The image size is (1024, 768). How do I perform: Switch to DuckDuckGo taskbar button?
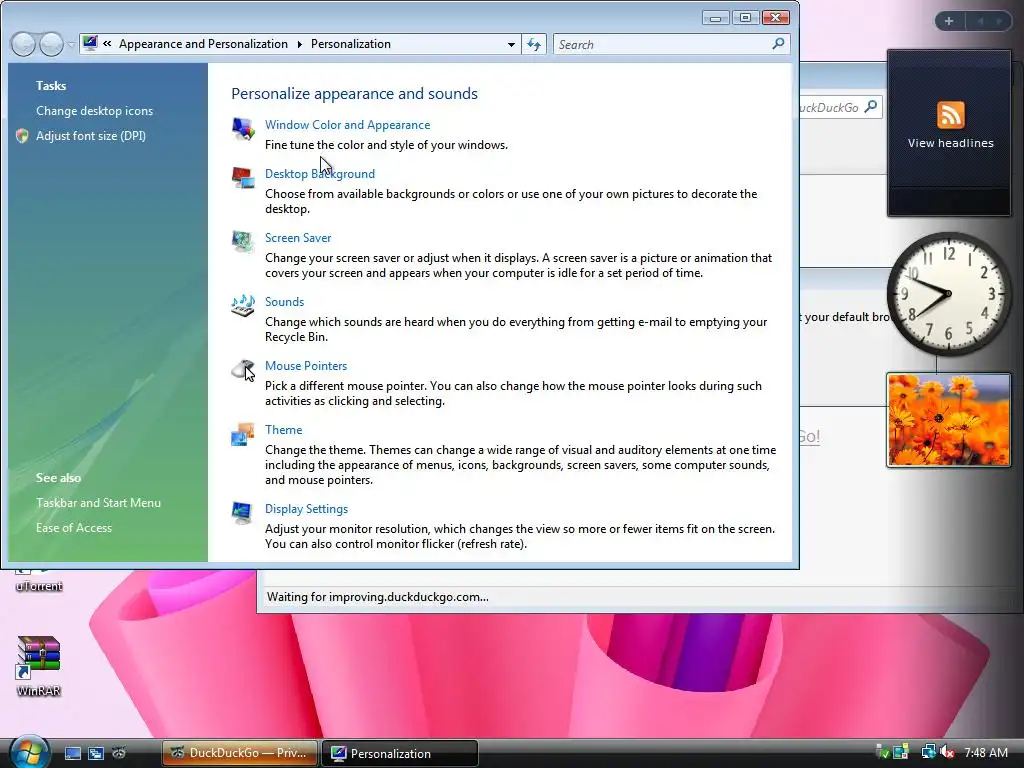240,753
